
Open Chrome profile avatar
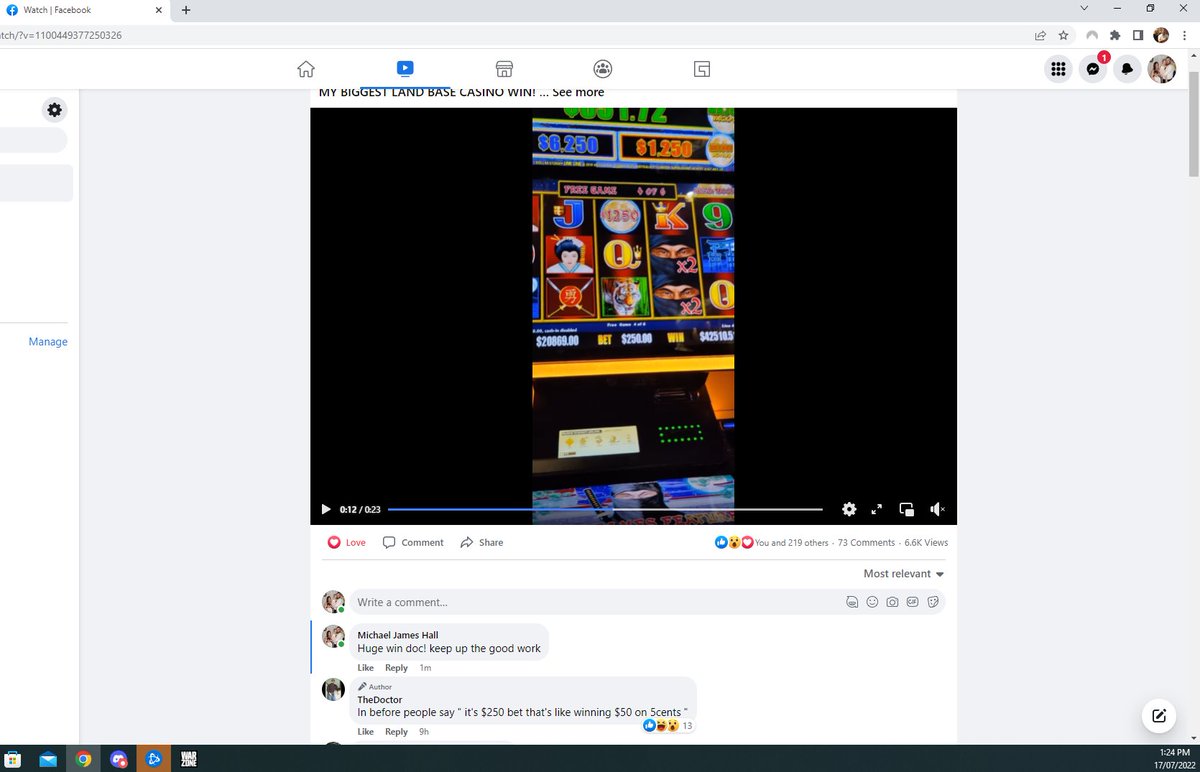point(1161,35)
